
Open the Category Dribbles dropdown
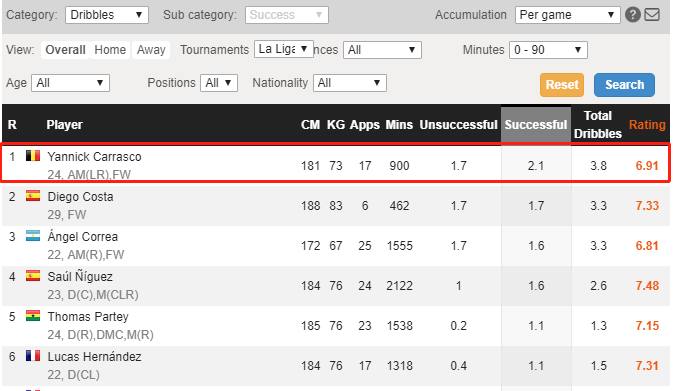pyautogui.click(x=107, y=15)
